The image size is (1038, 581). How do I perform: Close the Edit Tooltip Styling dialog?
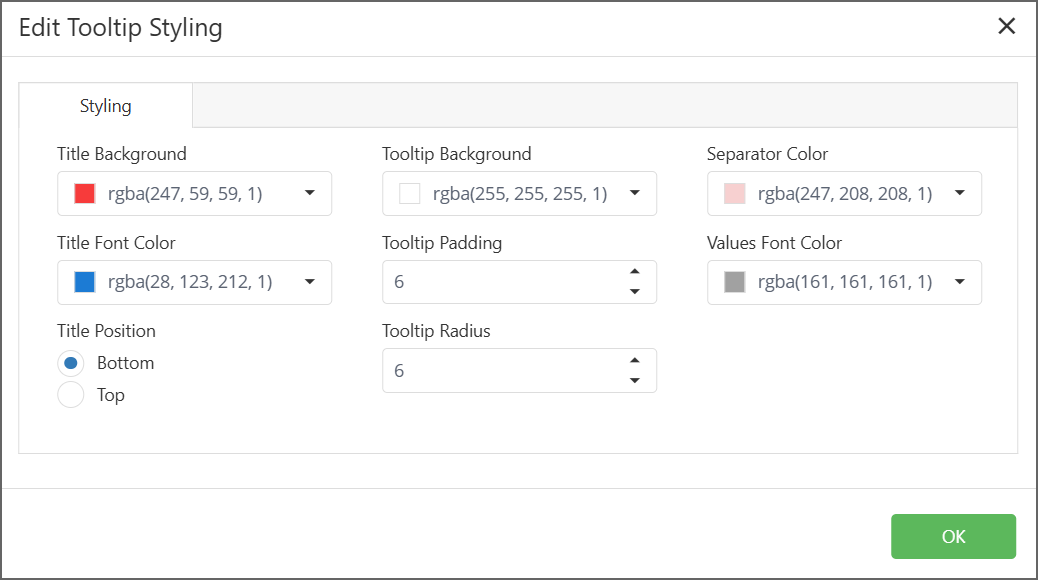click(1006, 27)
